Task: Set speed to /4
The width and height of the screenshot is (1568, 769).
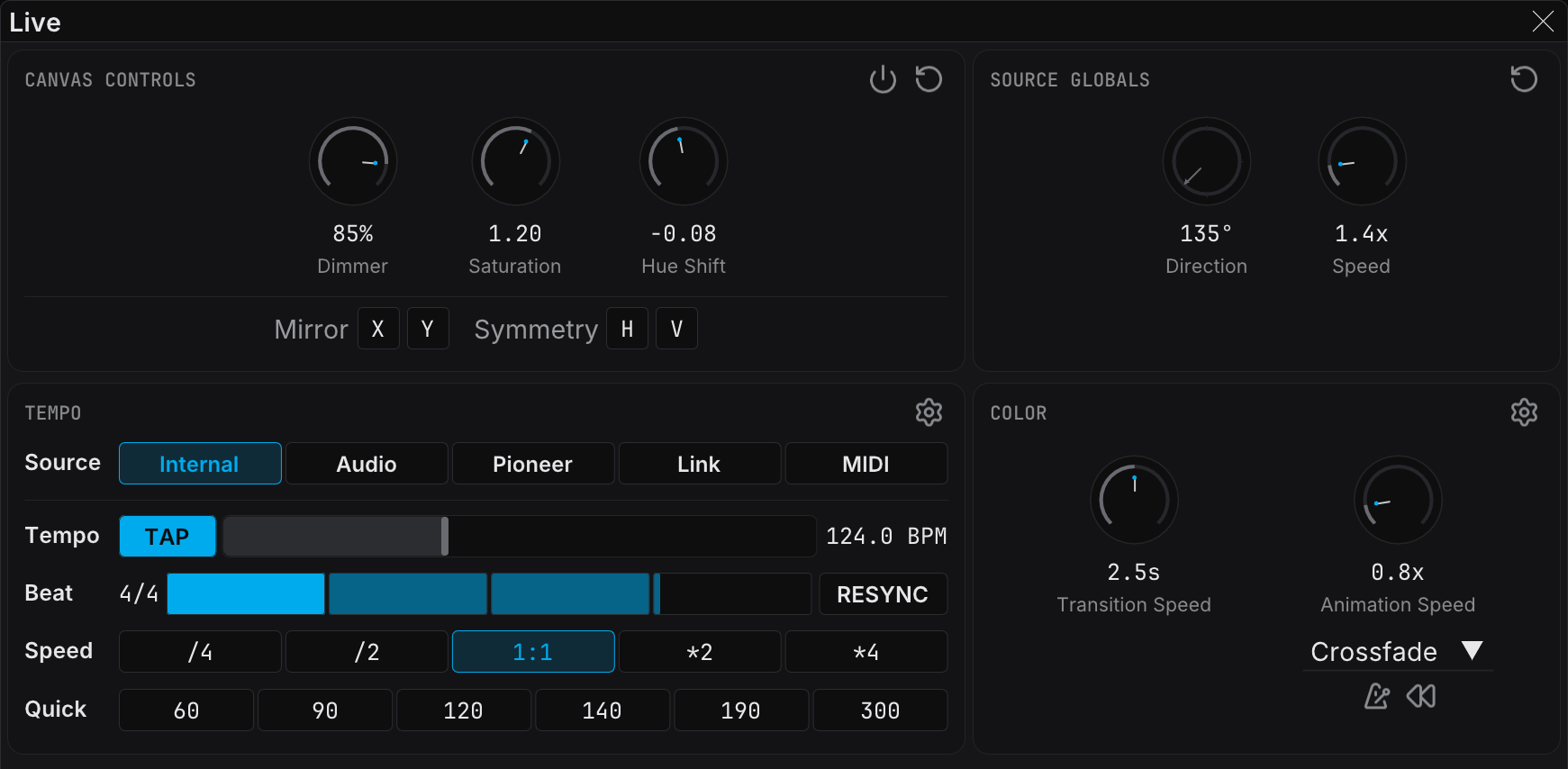Action: pos(200,652)
